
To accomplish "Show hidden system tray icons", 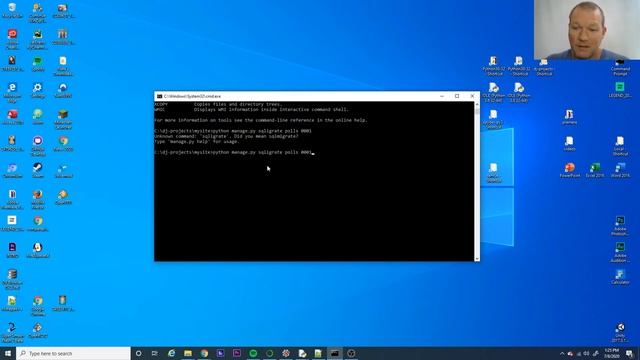I will point(562,353).
